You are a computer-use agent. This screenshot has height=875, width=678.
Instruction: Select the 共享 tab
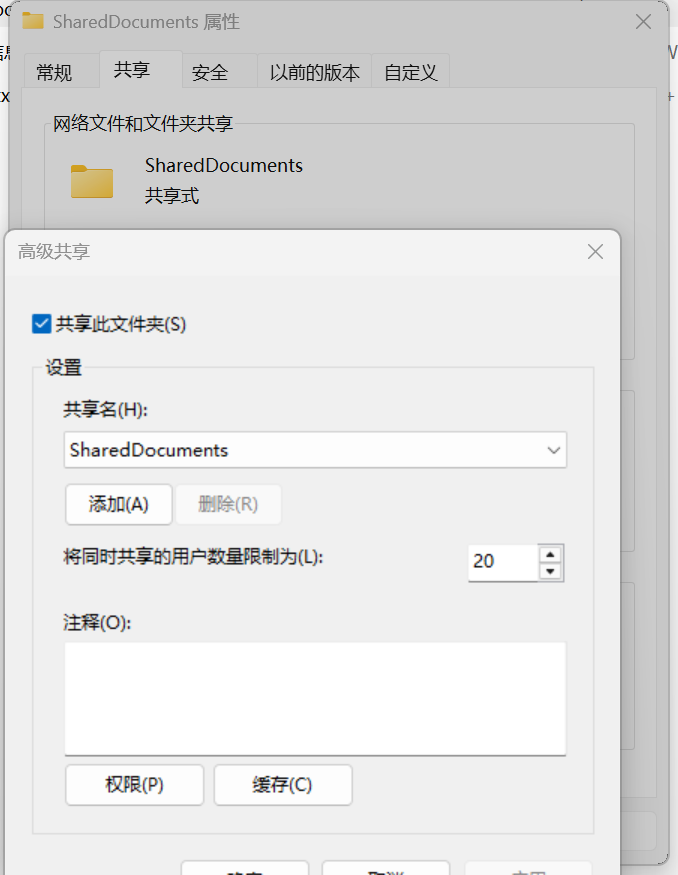[132, 70]
